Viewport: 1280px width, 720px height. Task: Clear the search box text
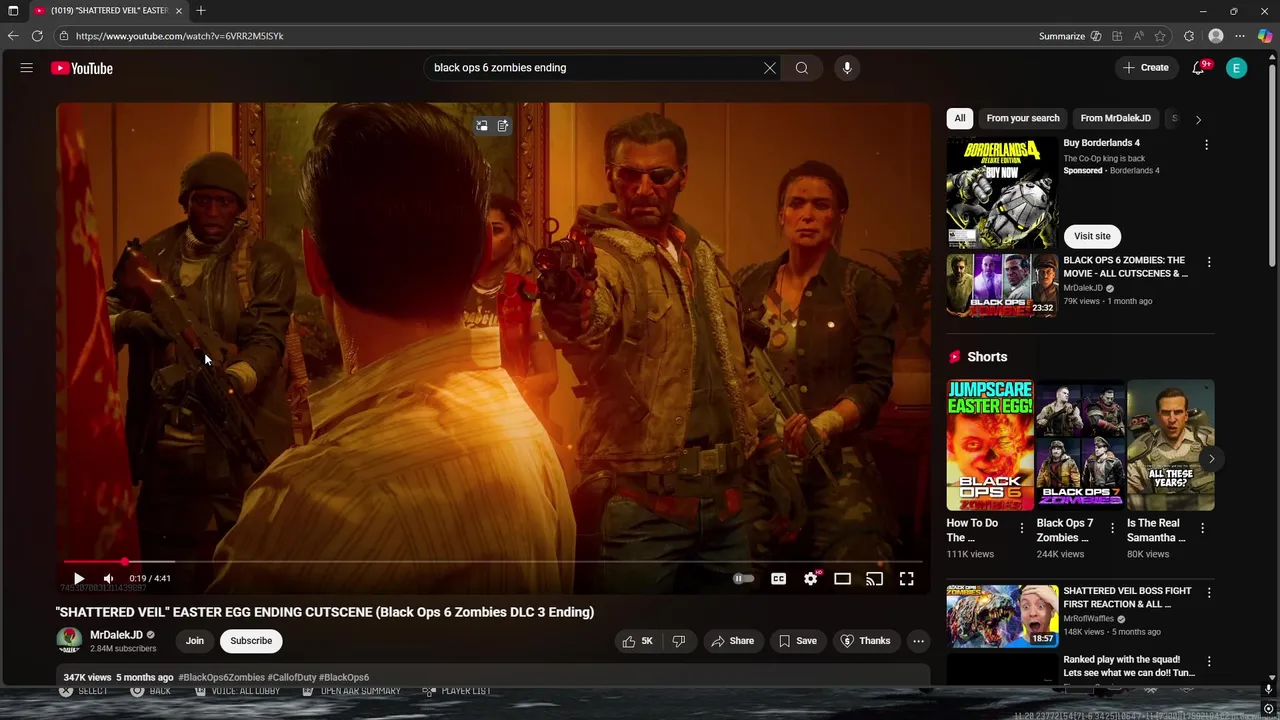click(769, 68)
